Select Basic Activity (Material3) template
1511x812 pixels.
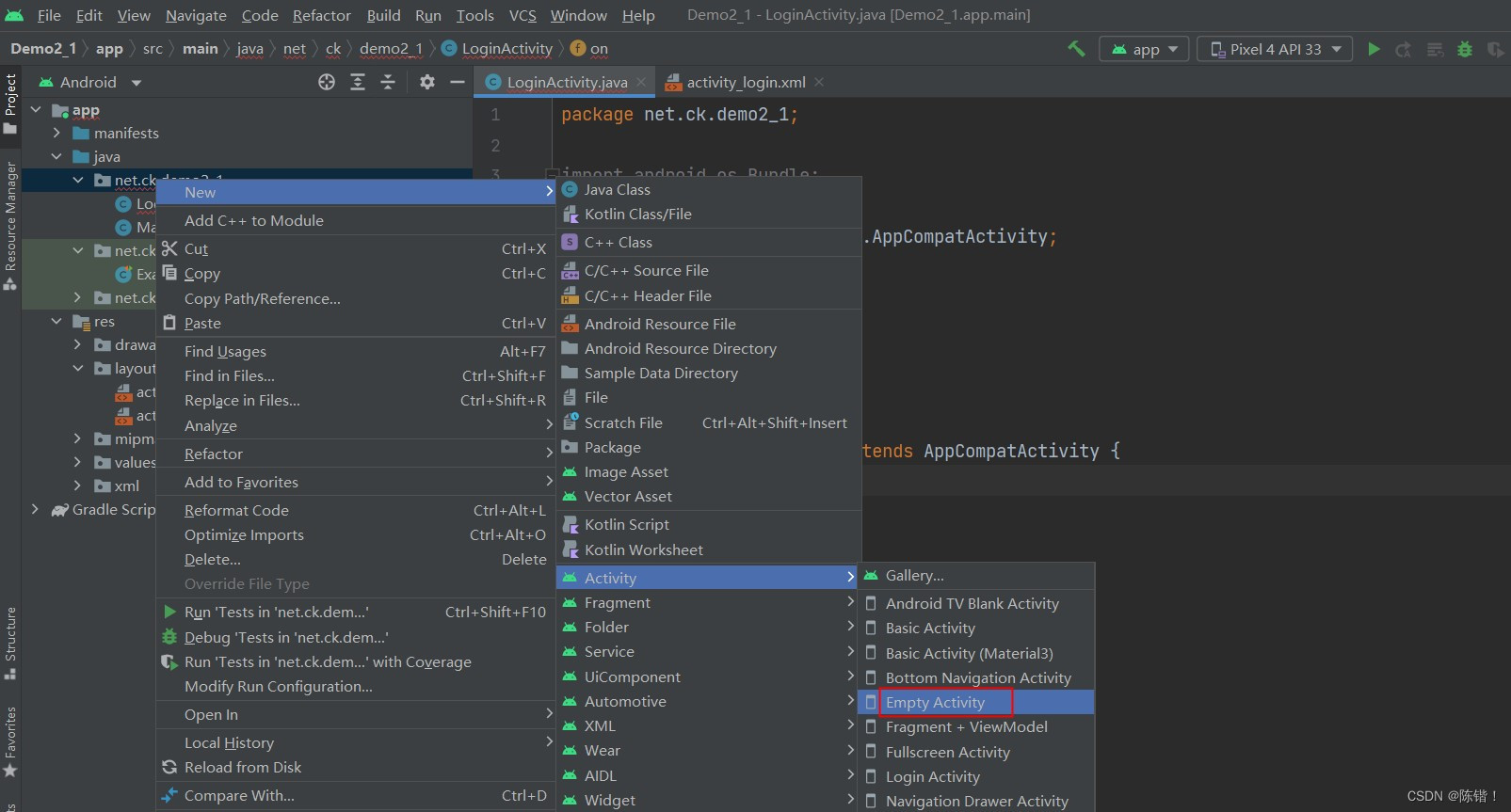click(976, 653)
